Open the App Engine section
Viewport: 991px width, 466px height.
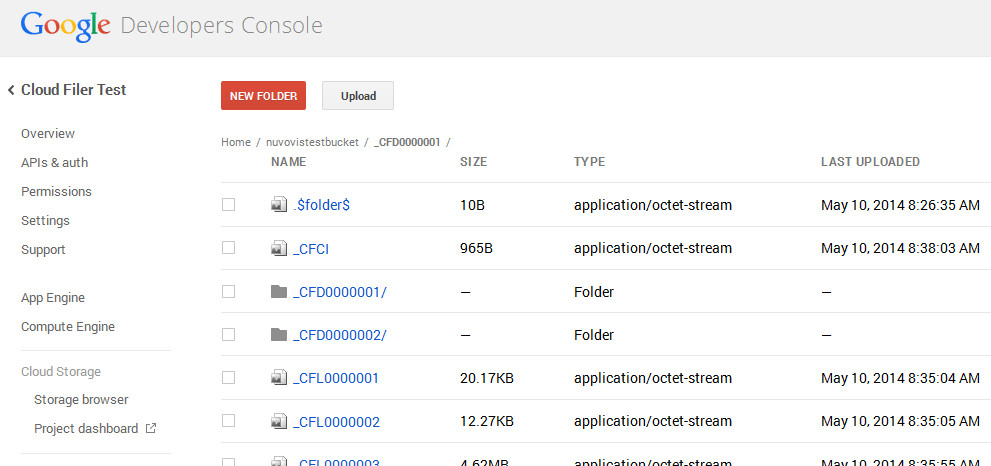(x=52, y=298)
